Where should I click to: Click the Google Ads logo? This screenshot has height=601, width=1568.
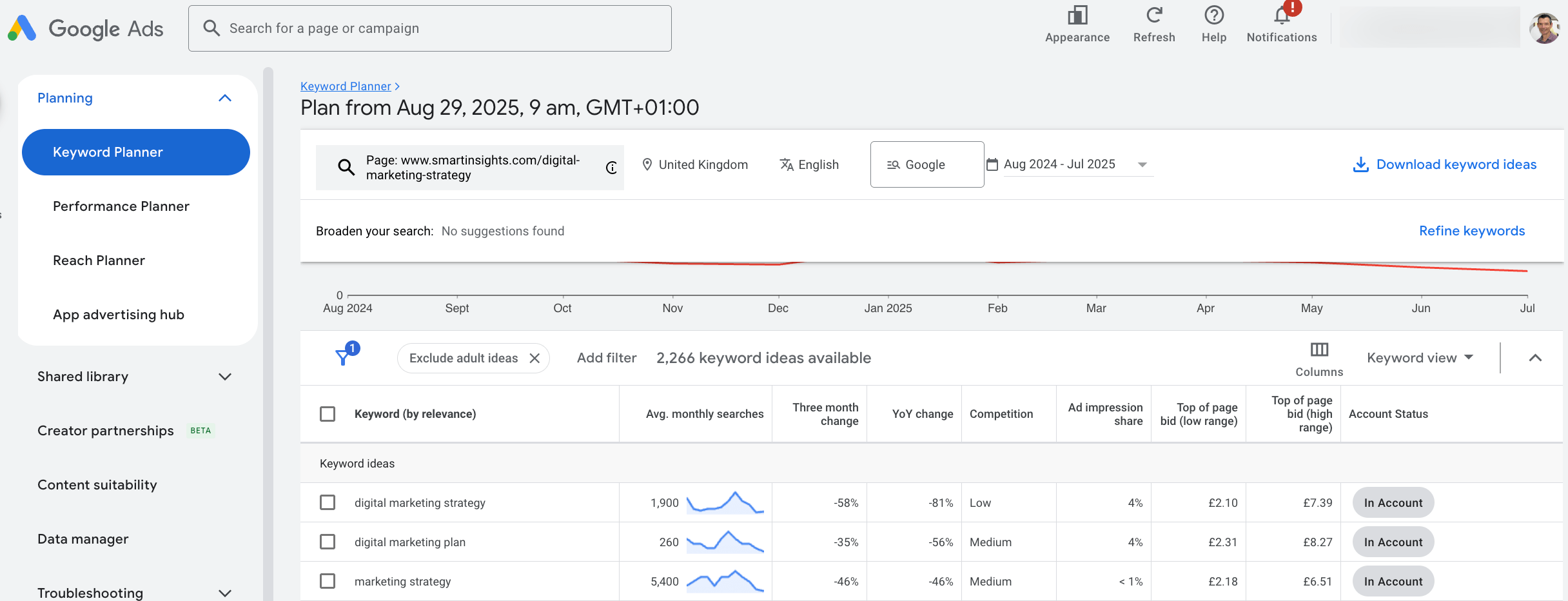click(86, 28)
